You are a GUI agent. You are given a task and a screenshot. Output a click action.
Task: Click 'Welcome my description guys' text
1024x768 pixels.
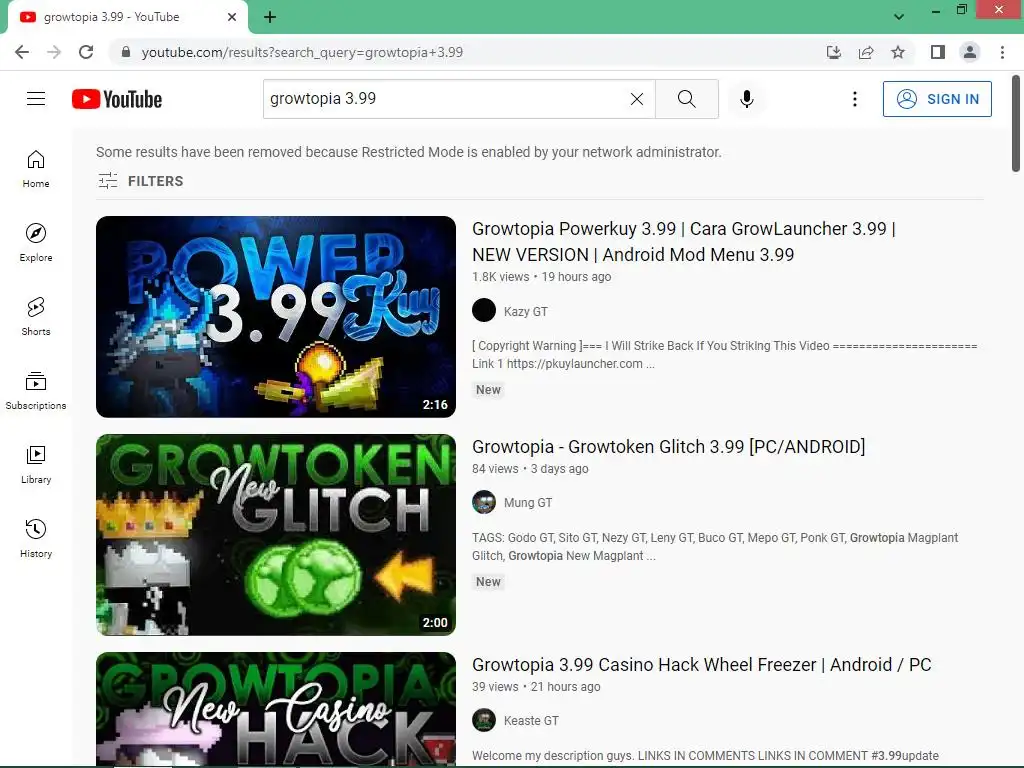(x=705, y=756)
